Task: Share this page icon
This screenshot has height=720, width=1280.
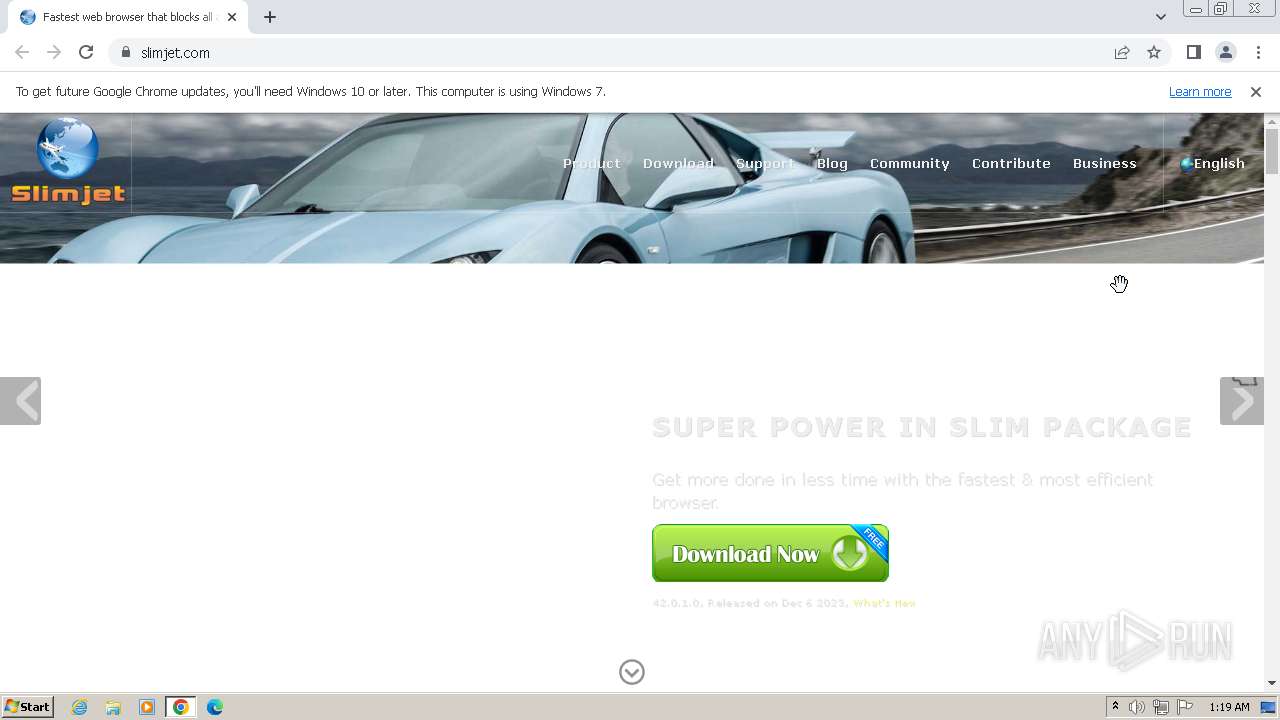Action: [x=1122, y=52]
